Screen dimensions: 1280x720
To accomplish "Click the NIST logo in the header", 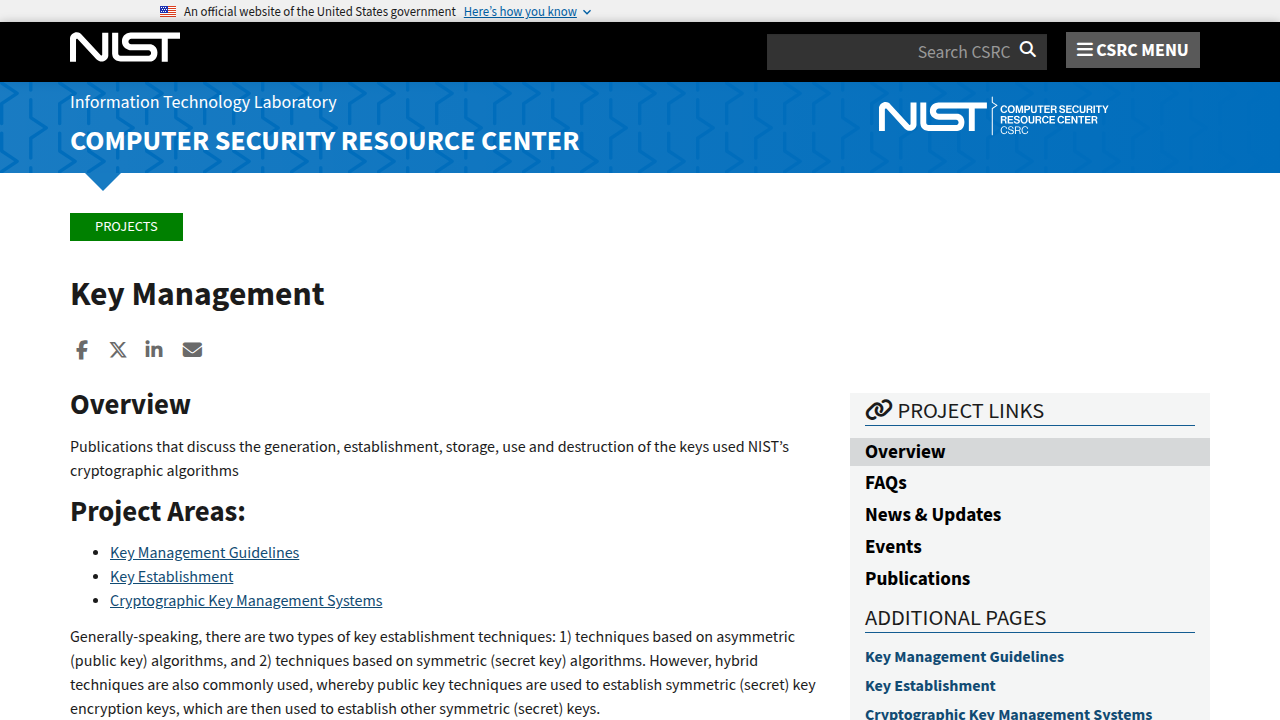I will pyautogui.click(x=124, y=46).
